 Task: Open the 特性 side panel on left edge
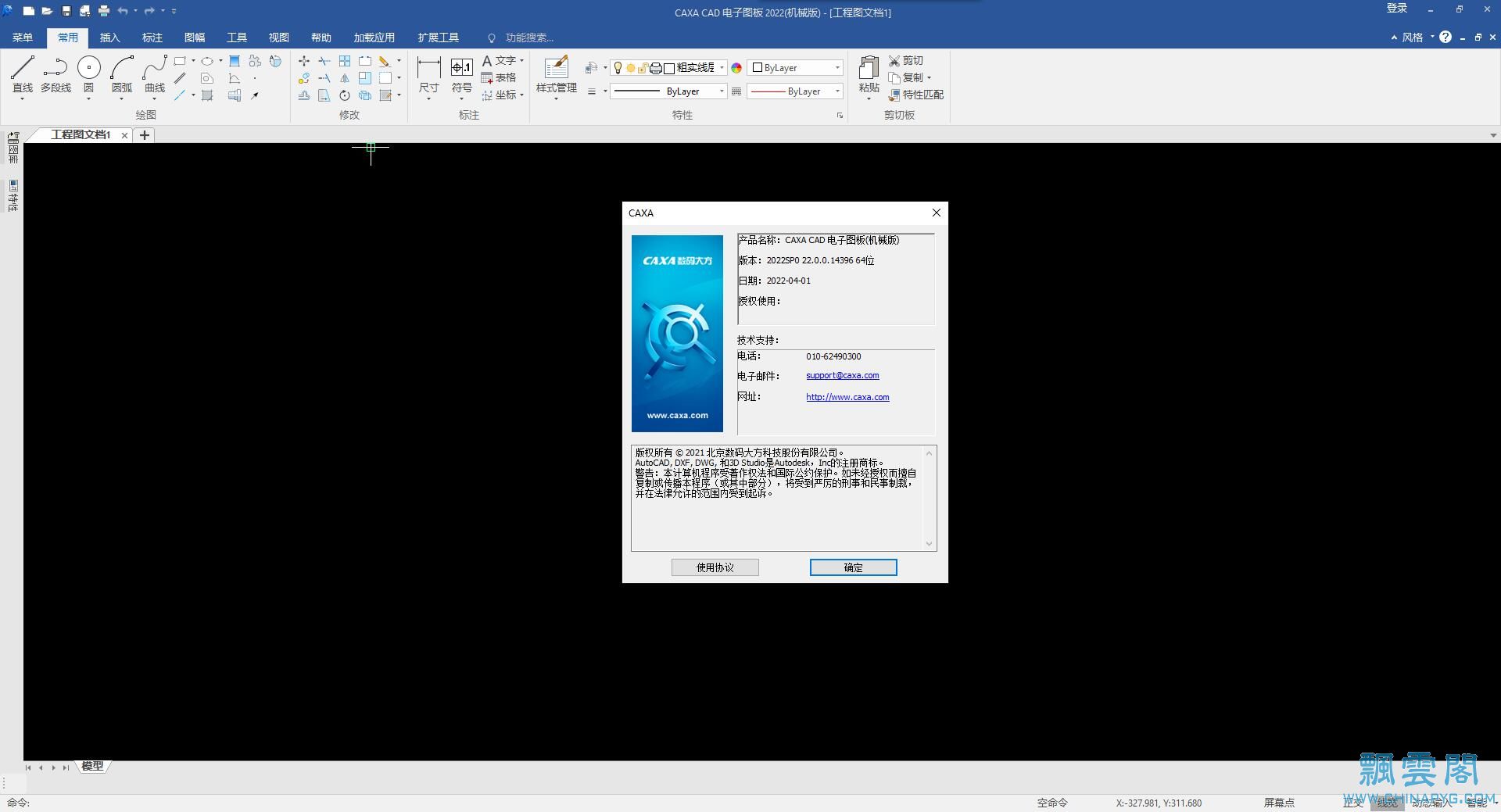13,195
